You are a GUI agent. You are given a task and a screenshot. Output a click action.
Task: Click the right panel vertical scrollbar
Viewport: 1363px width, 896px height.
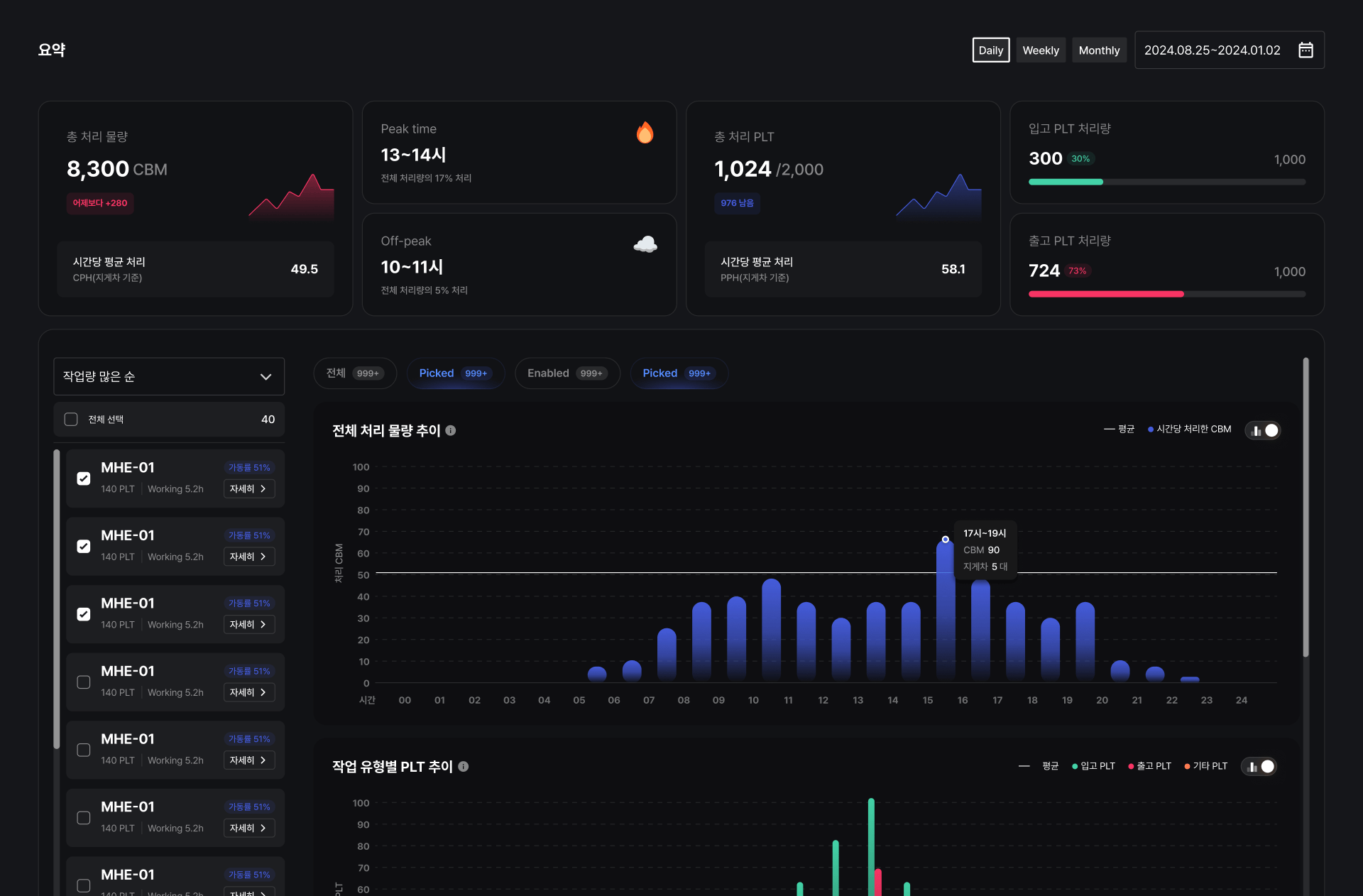pyautogui.click(x=1305, y=508)
